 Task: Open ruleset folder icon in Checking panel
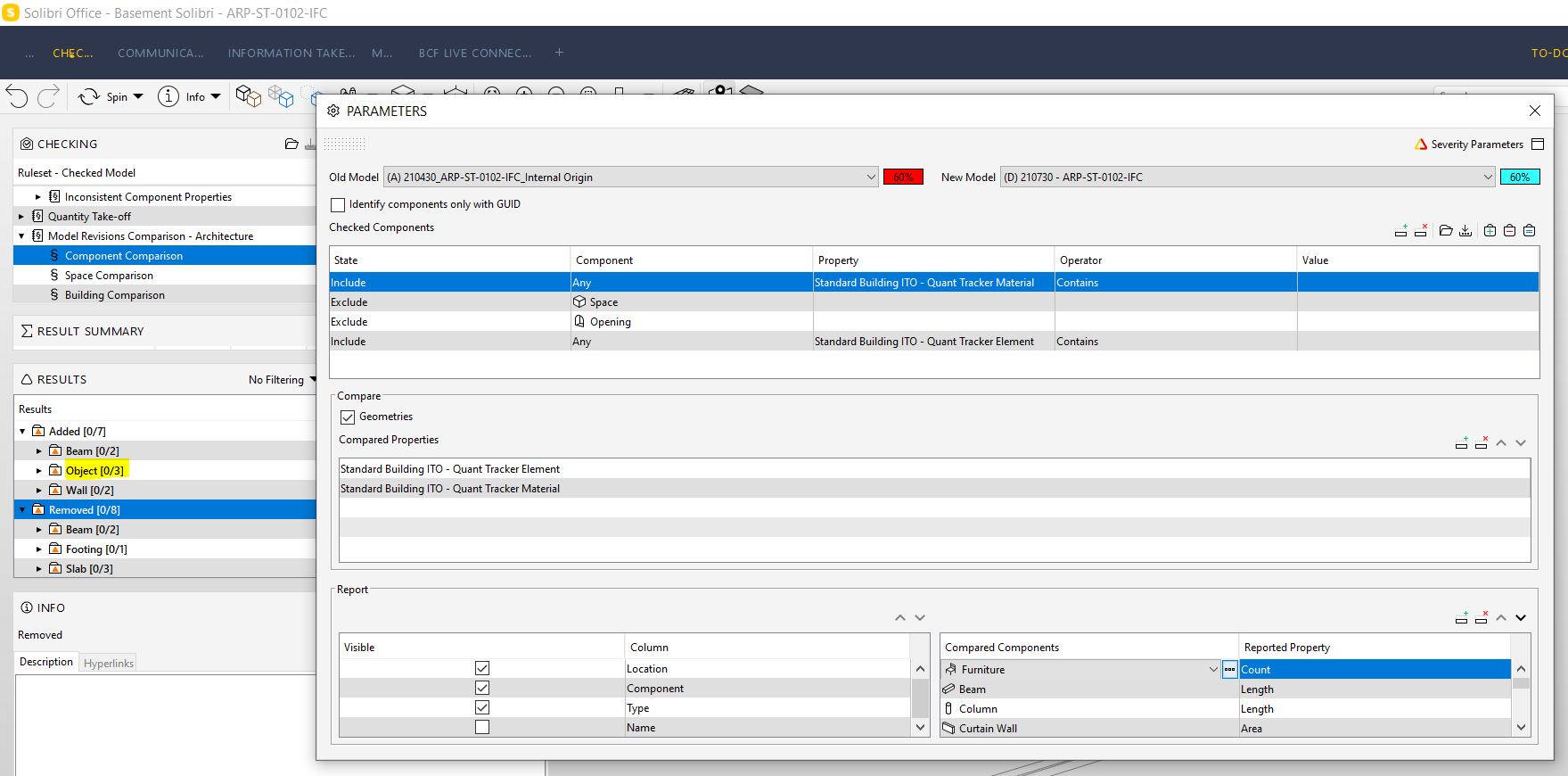(291, 144)
